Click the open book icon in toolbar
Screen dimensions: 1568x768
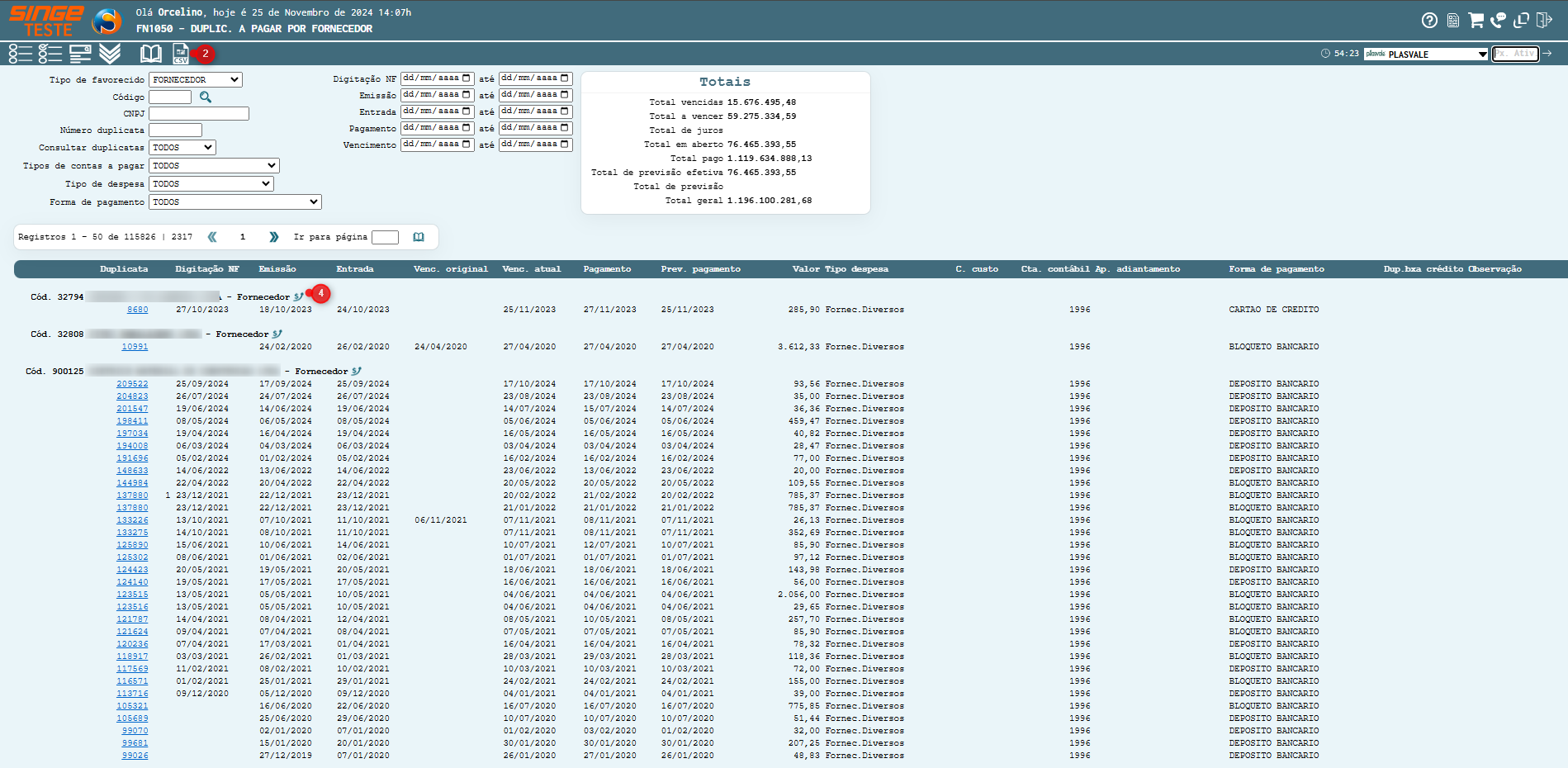tap(151, 55)
